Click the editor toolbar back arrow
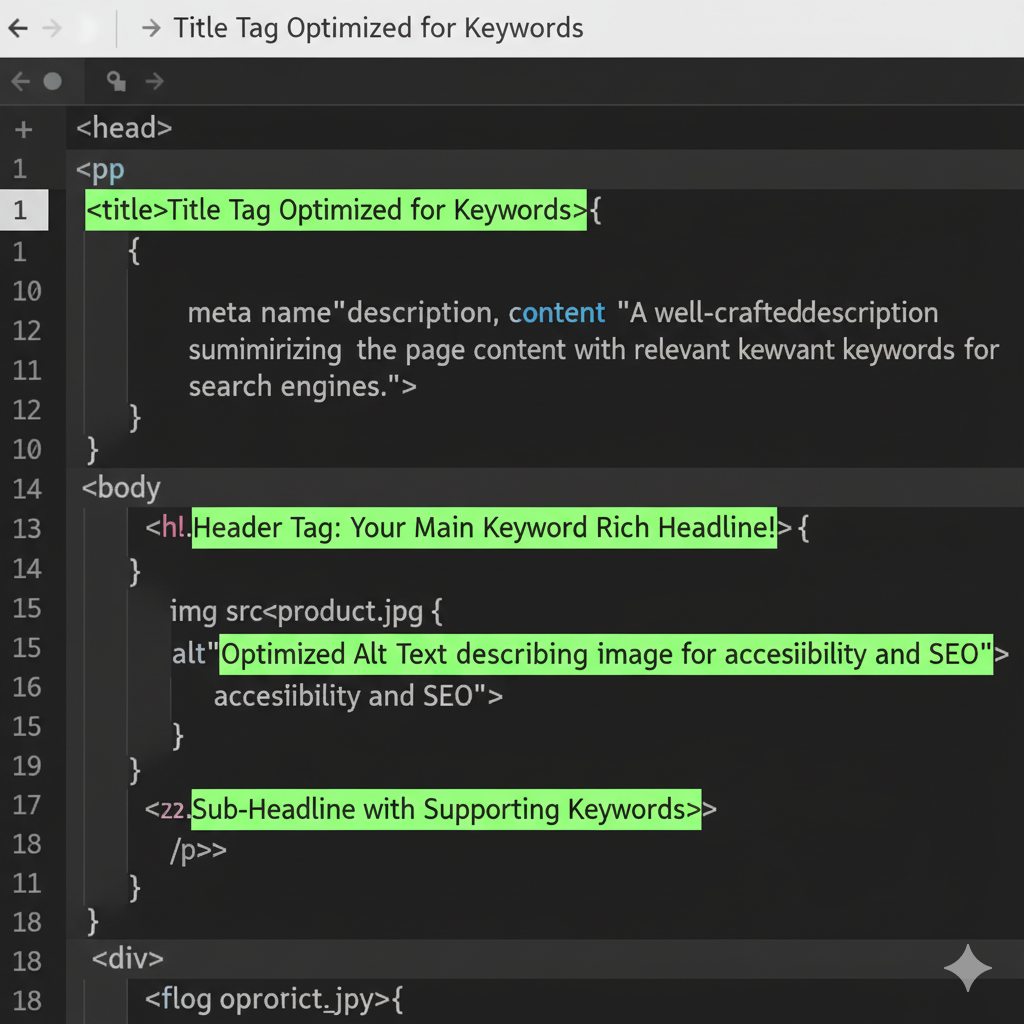Image resolution: width=1024 pixels, height=1024 pixels. (20, 81)
